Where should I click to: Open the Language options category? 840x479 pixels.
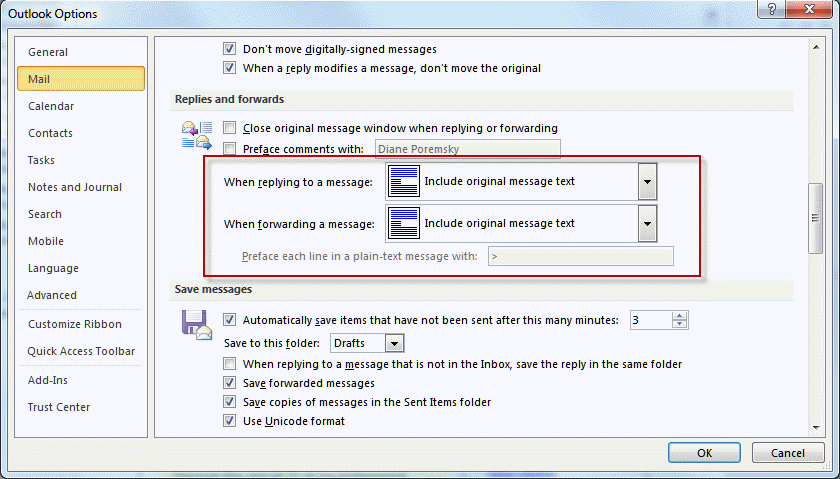(x=81, y=268)
